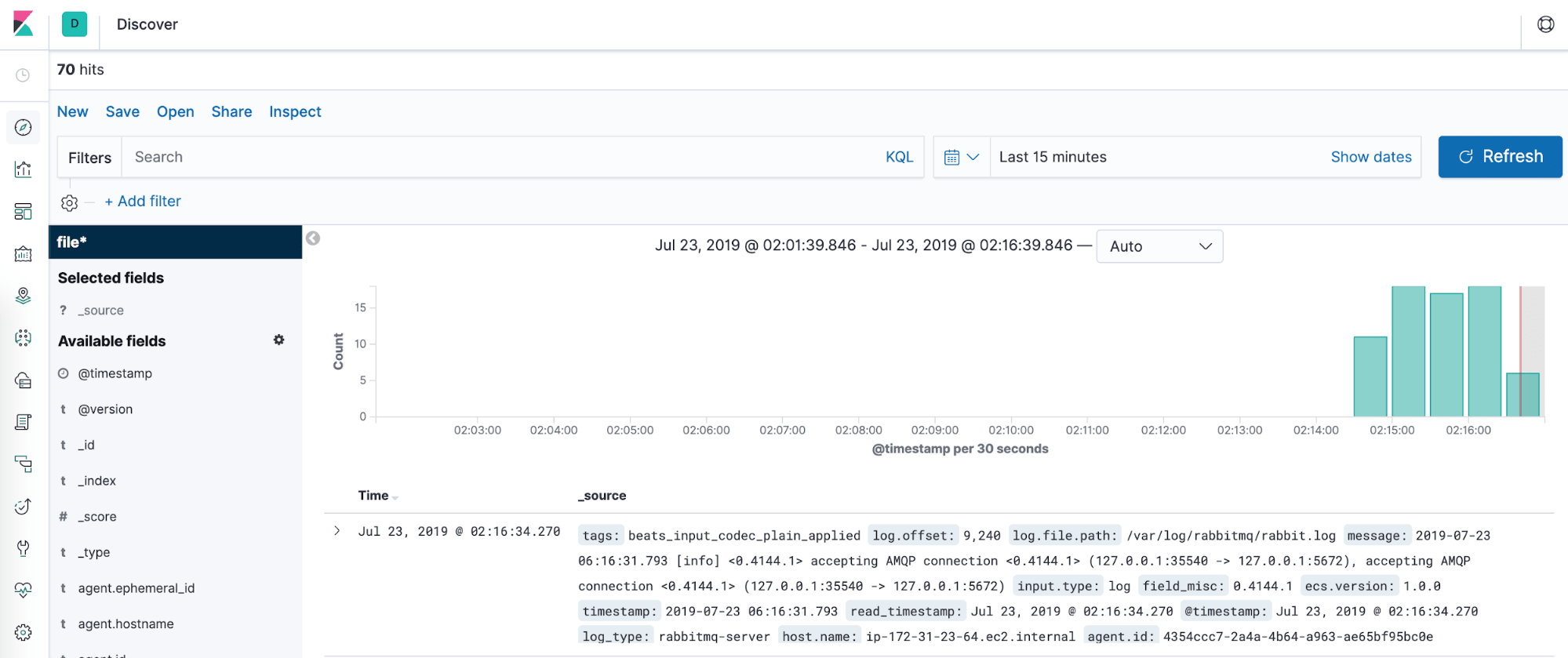The height and width of the screenshot is (658, 1568).
Task: Open the calendar quick menu dropdown
Action: click(x=962, y=157)
